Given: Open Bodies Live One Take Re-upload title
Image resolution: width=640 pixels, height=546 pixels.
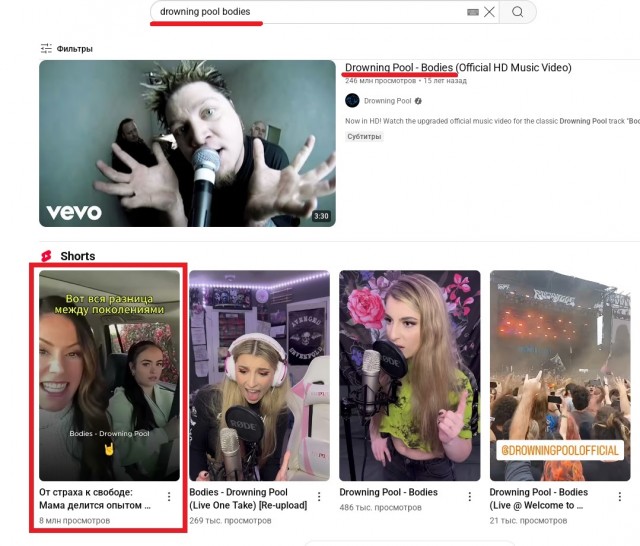Looking at the screenshot, I should [x=248, y=499].
